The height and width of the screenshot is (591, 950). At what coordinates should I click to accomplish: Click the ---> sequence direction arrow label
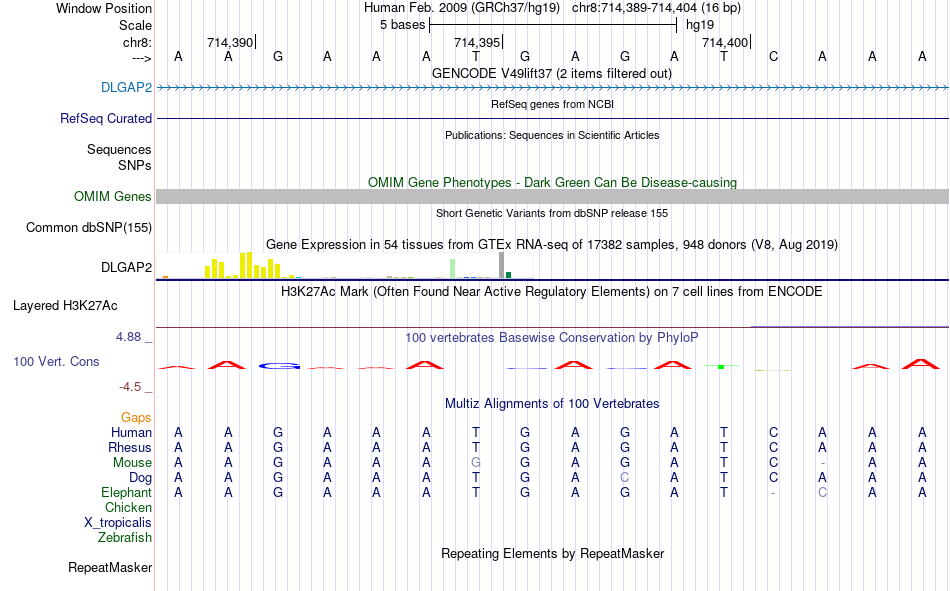(x=141, y=58)
